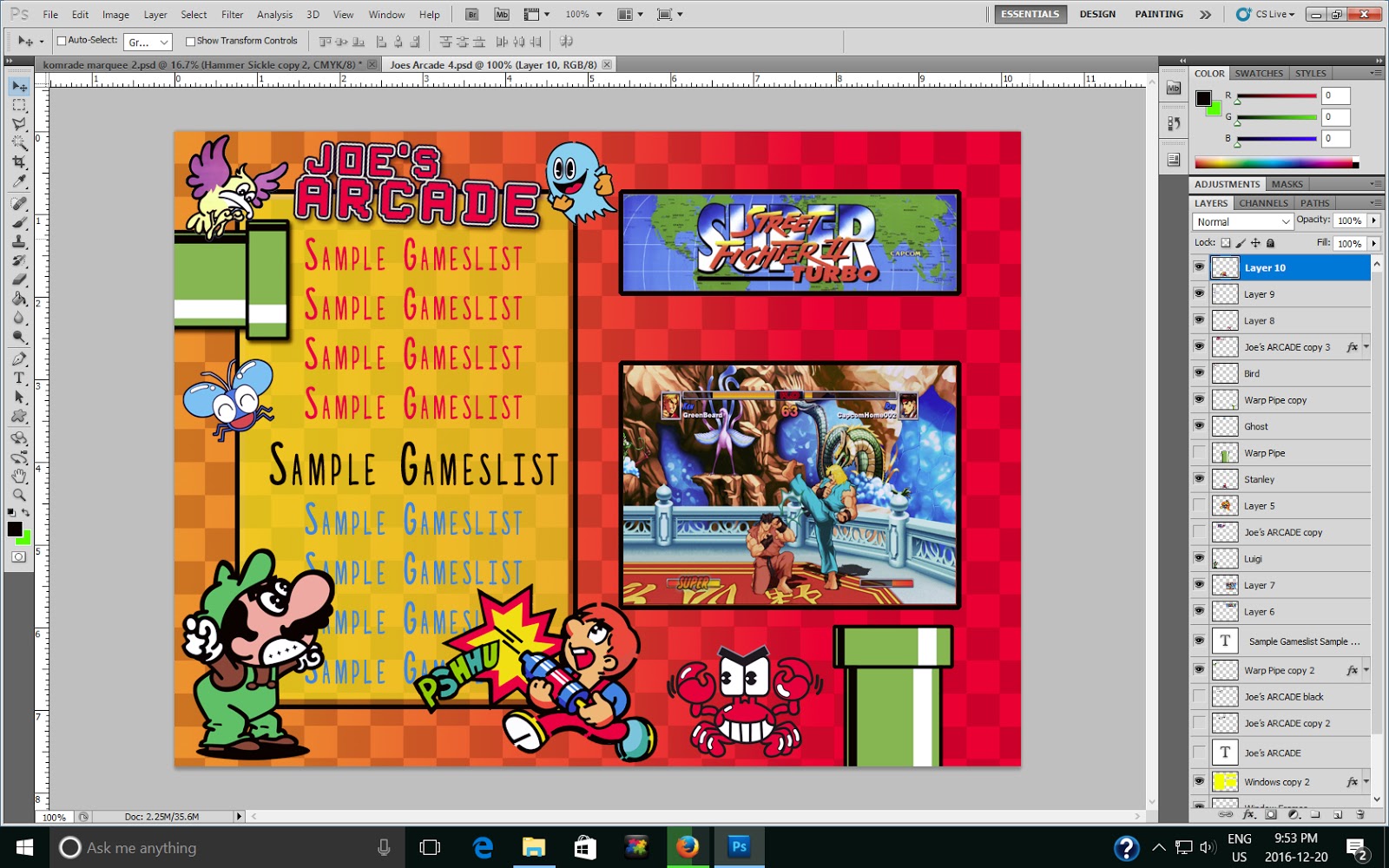Switch to the CHANNELS tab
1389x868 pixels.
tap(1263, 202)
